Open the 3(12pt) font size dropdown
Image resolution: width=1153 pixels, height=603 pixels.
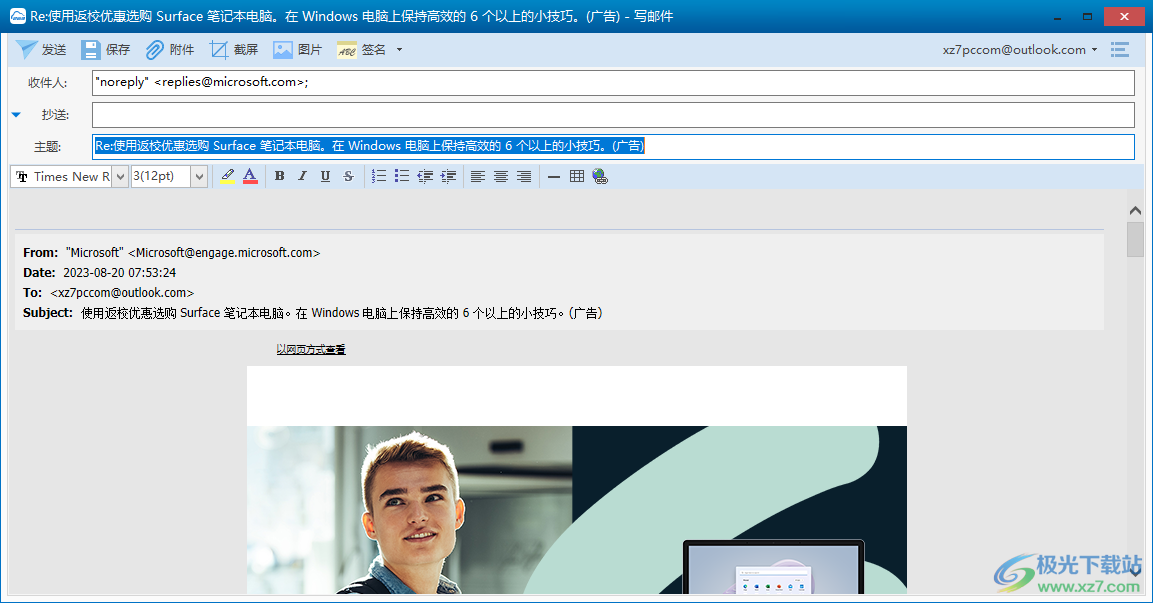click(199, 177)
